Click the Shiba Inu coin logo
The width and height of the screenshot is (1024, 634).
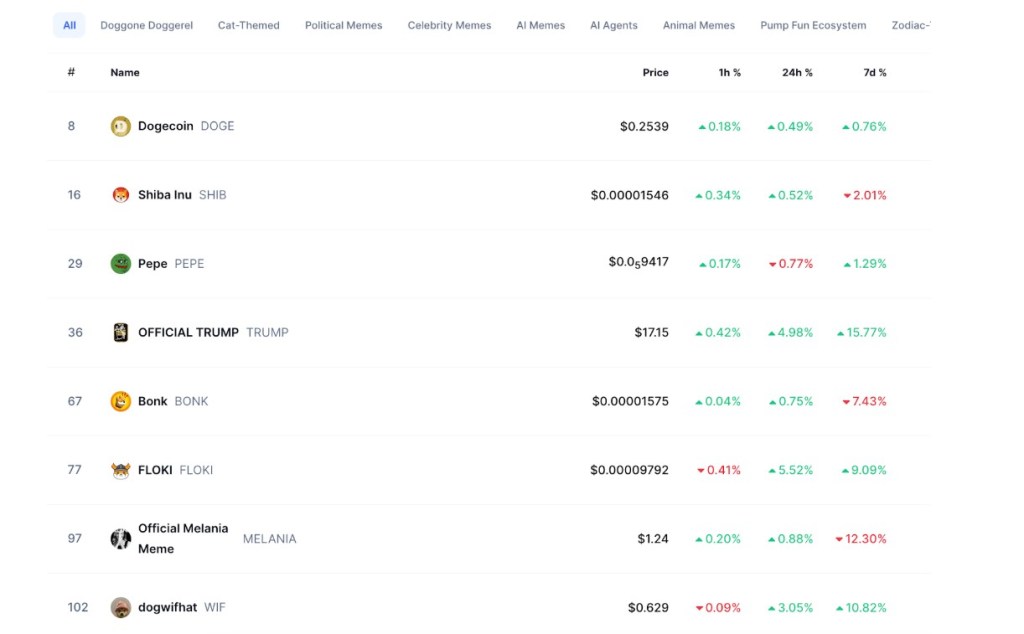tap(121, 195)
